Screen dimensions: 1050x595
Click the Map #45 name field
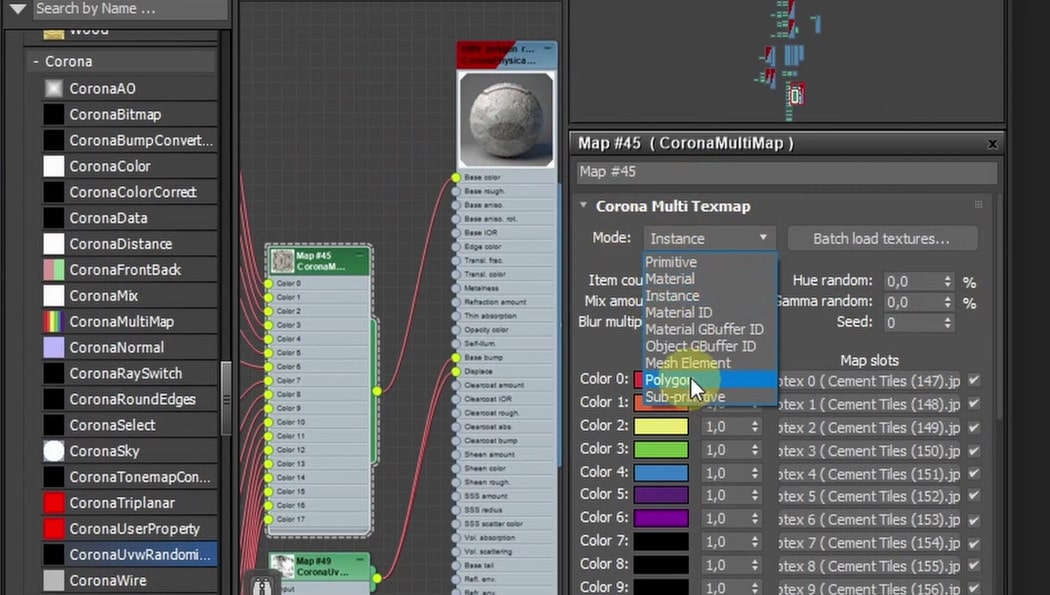coord(788,172)
